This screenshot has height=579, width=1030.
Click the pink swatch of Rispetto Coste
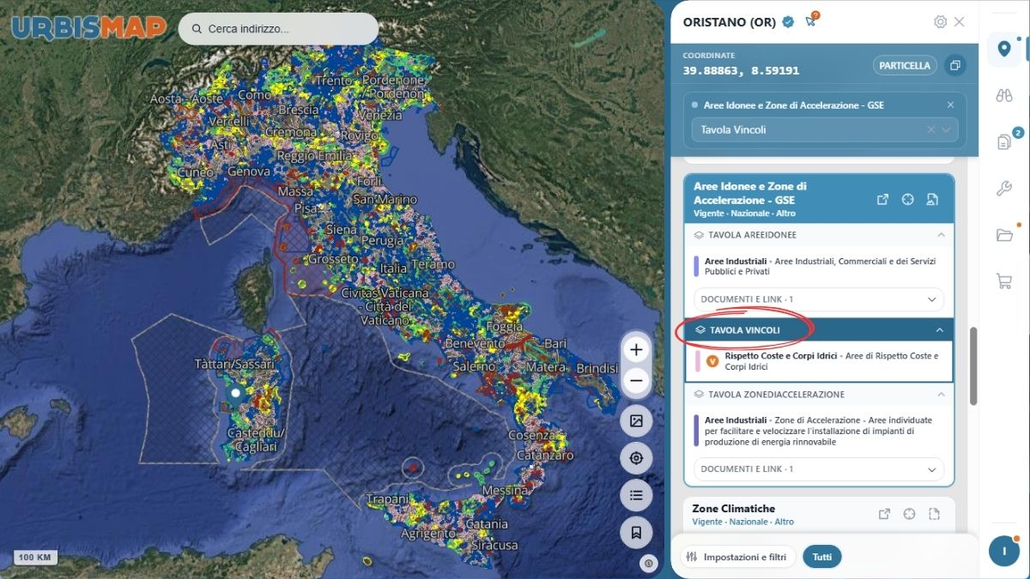[x=698, y=361]
